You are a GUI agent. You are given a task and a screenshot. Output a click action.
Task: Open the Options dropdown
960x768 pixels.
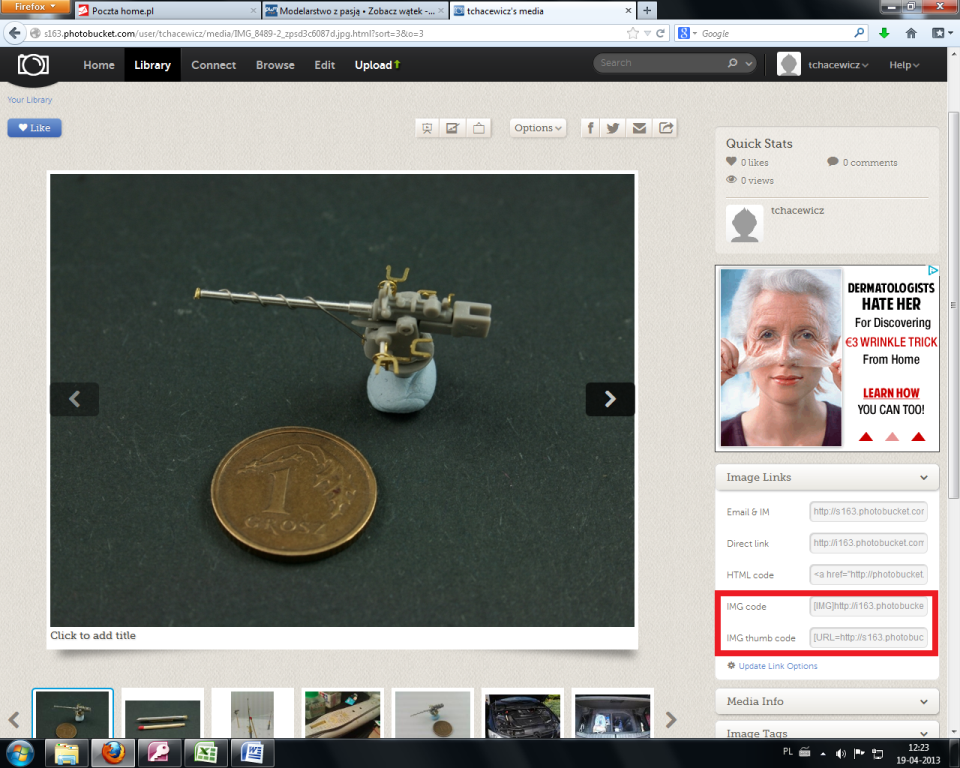(x=538, y=128)
